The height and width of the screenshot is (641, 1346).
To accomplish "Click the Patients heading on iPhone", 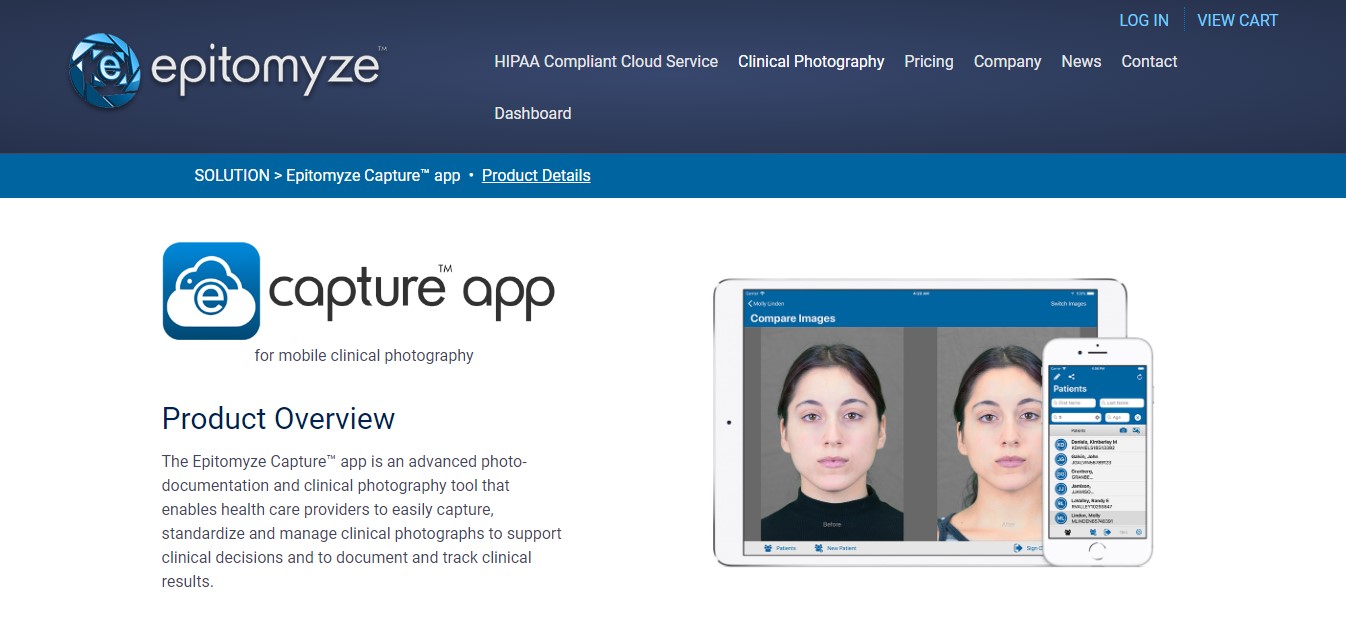I will (1070, 389).
